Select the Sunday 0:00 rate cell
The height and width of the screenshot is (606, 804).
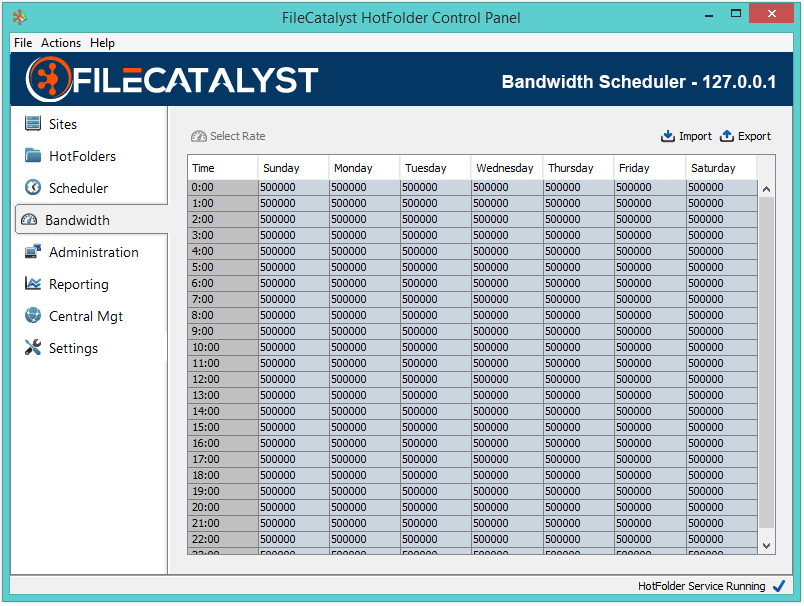click(x=292, y=187)
